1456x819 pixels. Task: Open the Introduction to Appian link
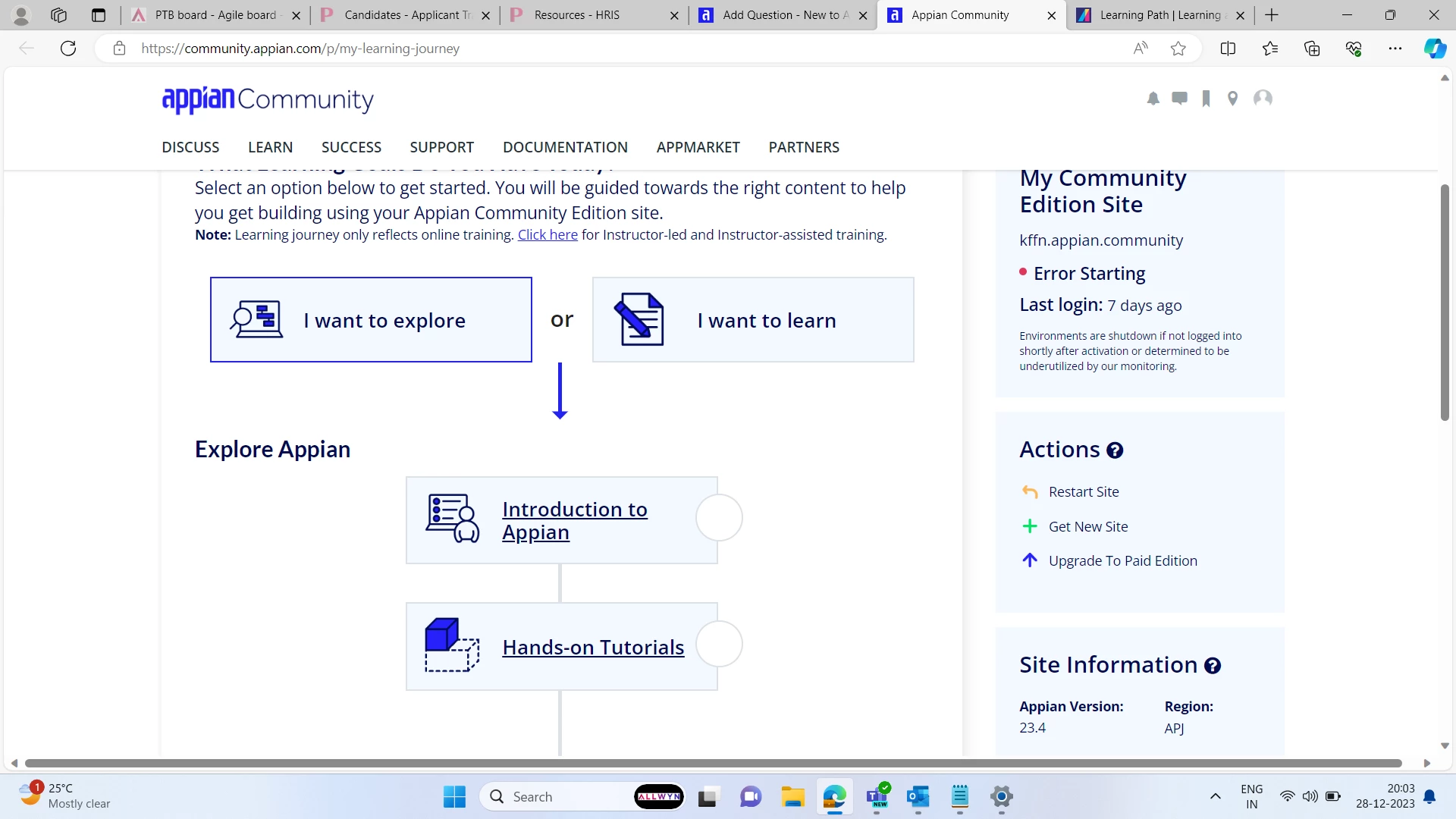click(575, 521)
